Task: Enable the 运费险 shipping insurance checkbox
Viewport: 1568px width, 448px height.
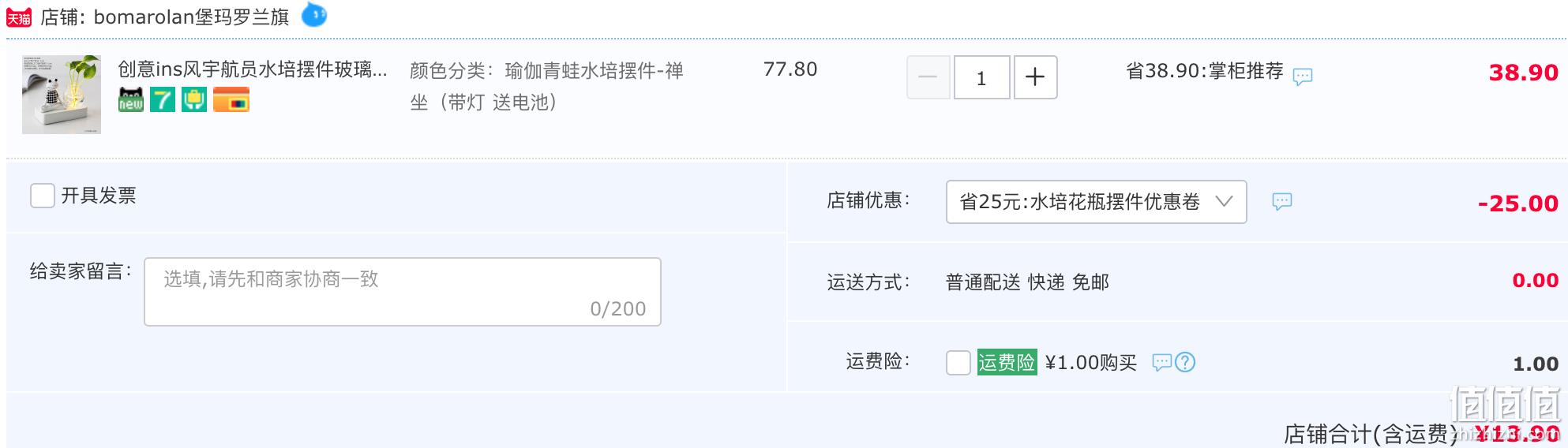Action: pyautogui.click(x=958, y=363)
